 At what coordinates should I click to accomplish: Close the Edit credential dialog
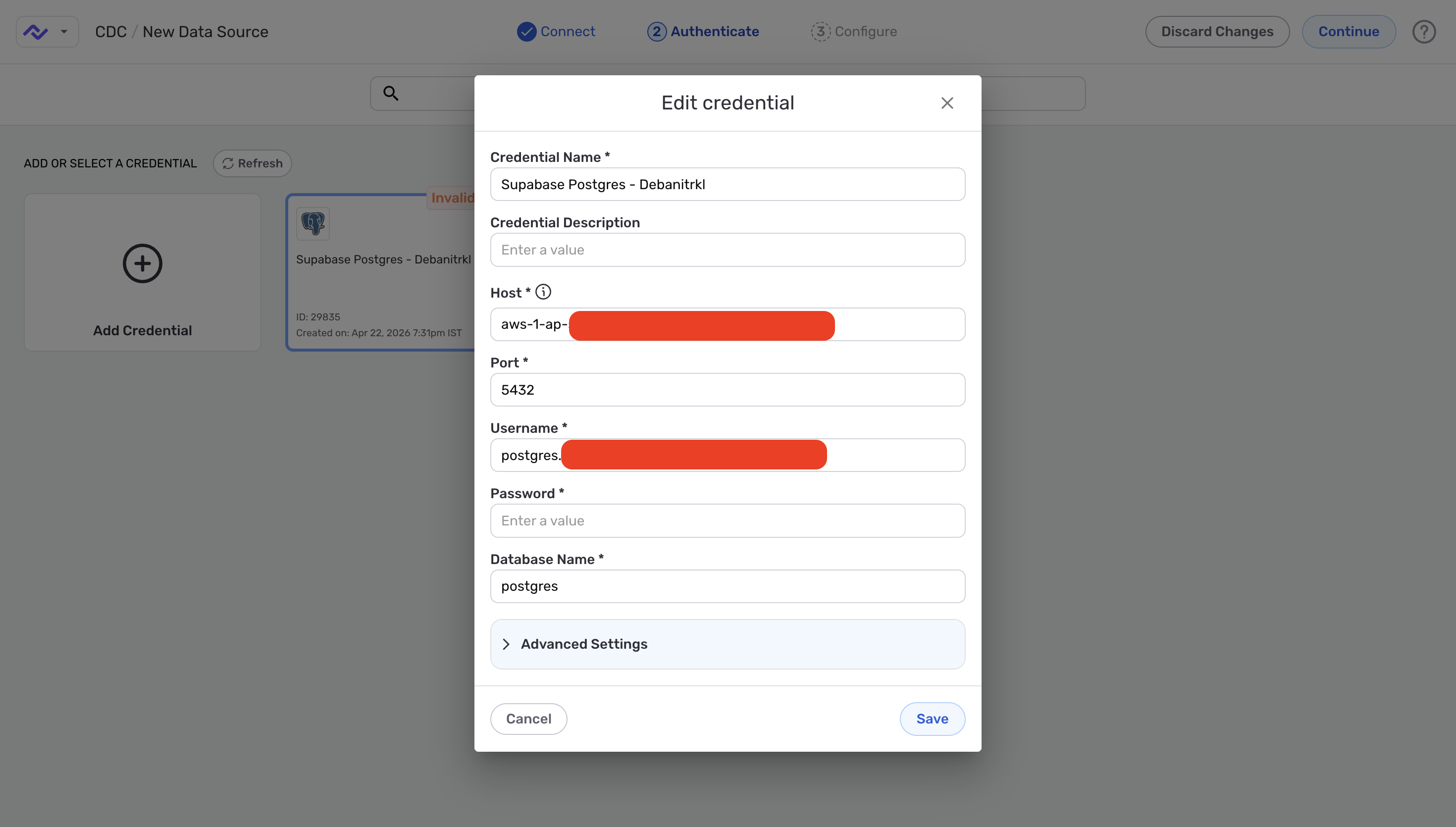tap(946, 103)
